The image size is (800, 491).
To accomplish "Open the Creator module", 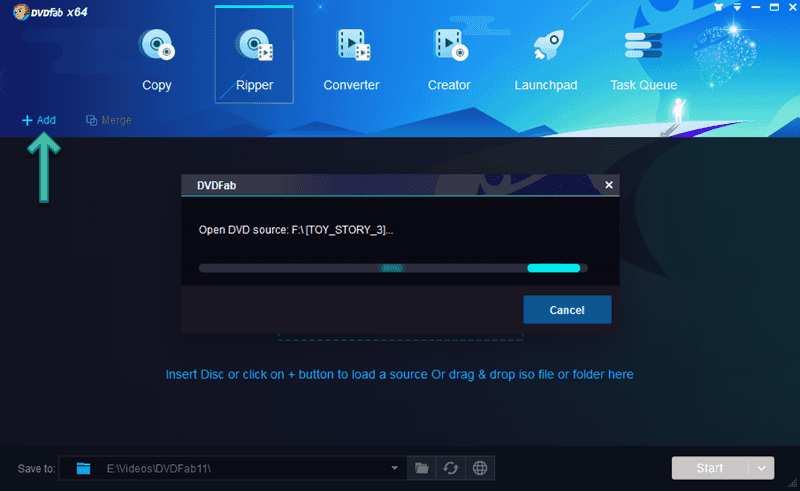I will pyautogui.click(x=449, y=60).
